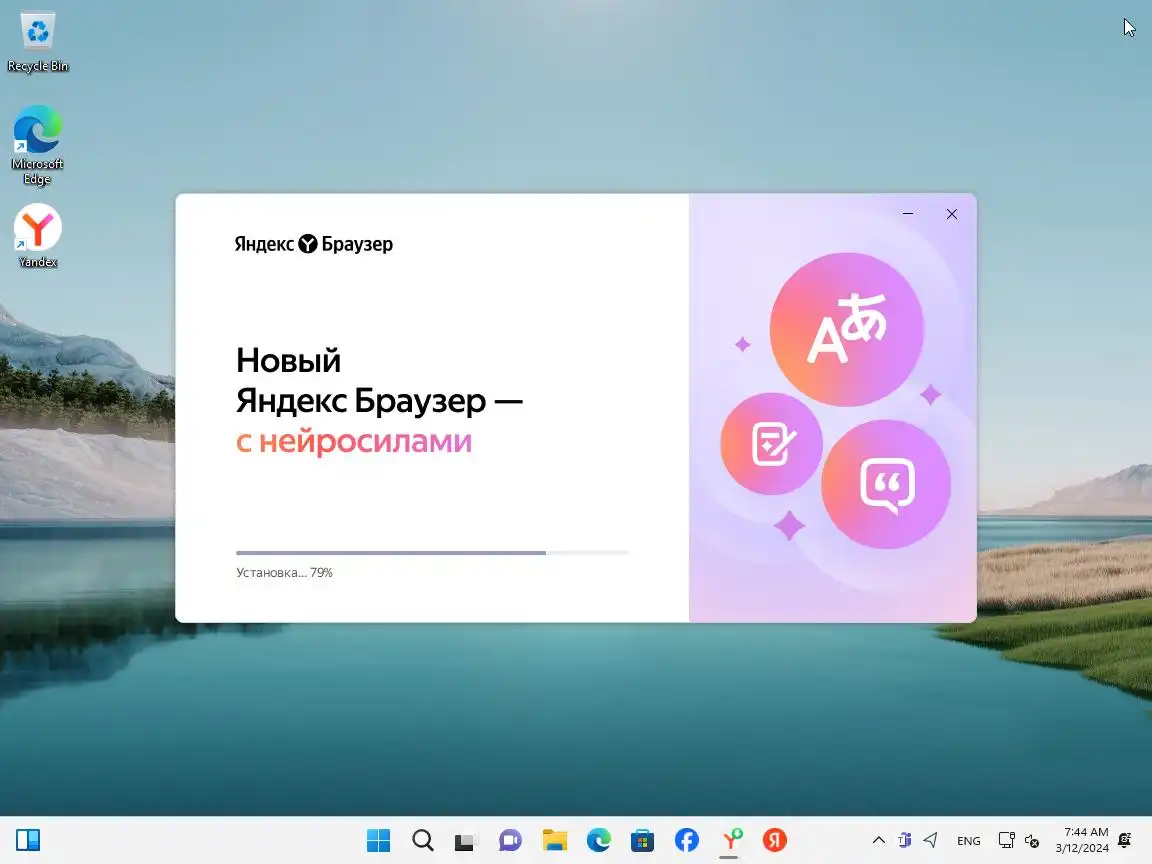1152x864 pixels.
Task: Open File Explorer from taskbar
Action: click(555, 840)
